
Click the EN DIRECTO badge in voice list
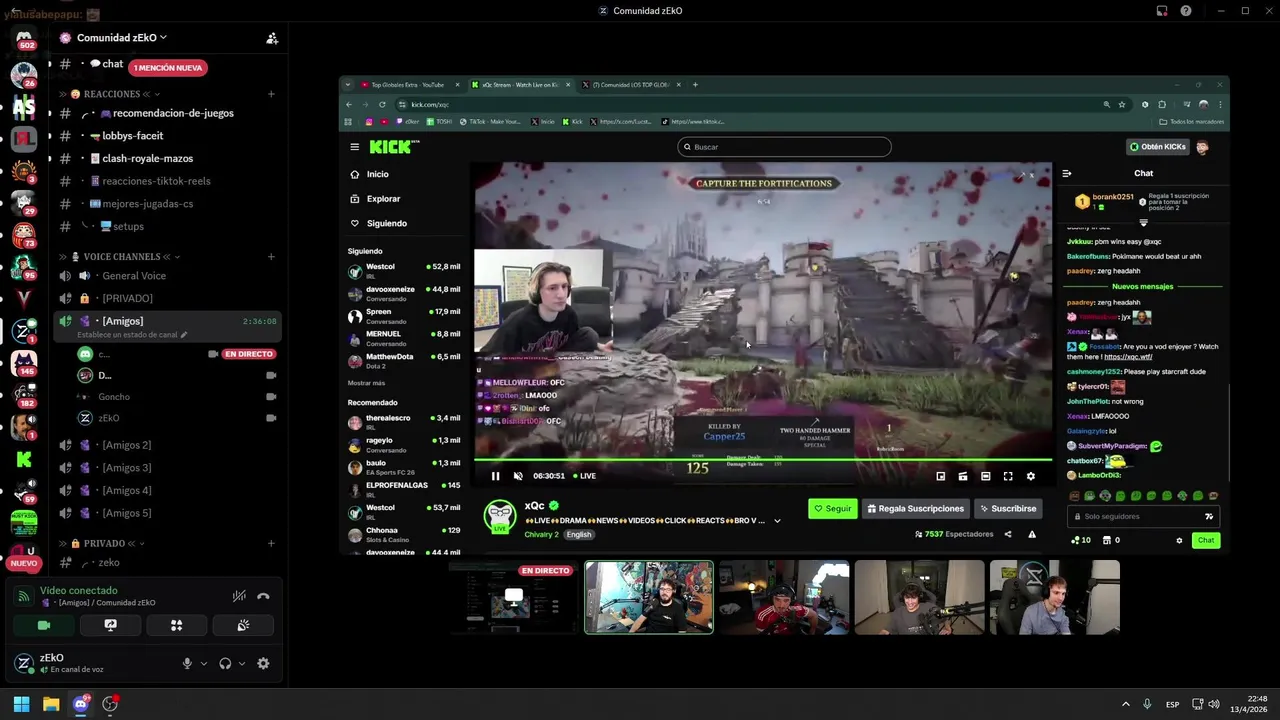[x=248, y=354]
